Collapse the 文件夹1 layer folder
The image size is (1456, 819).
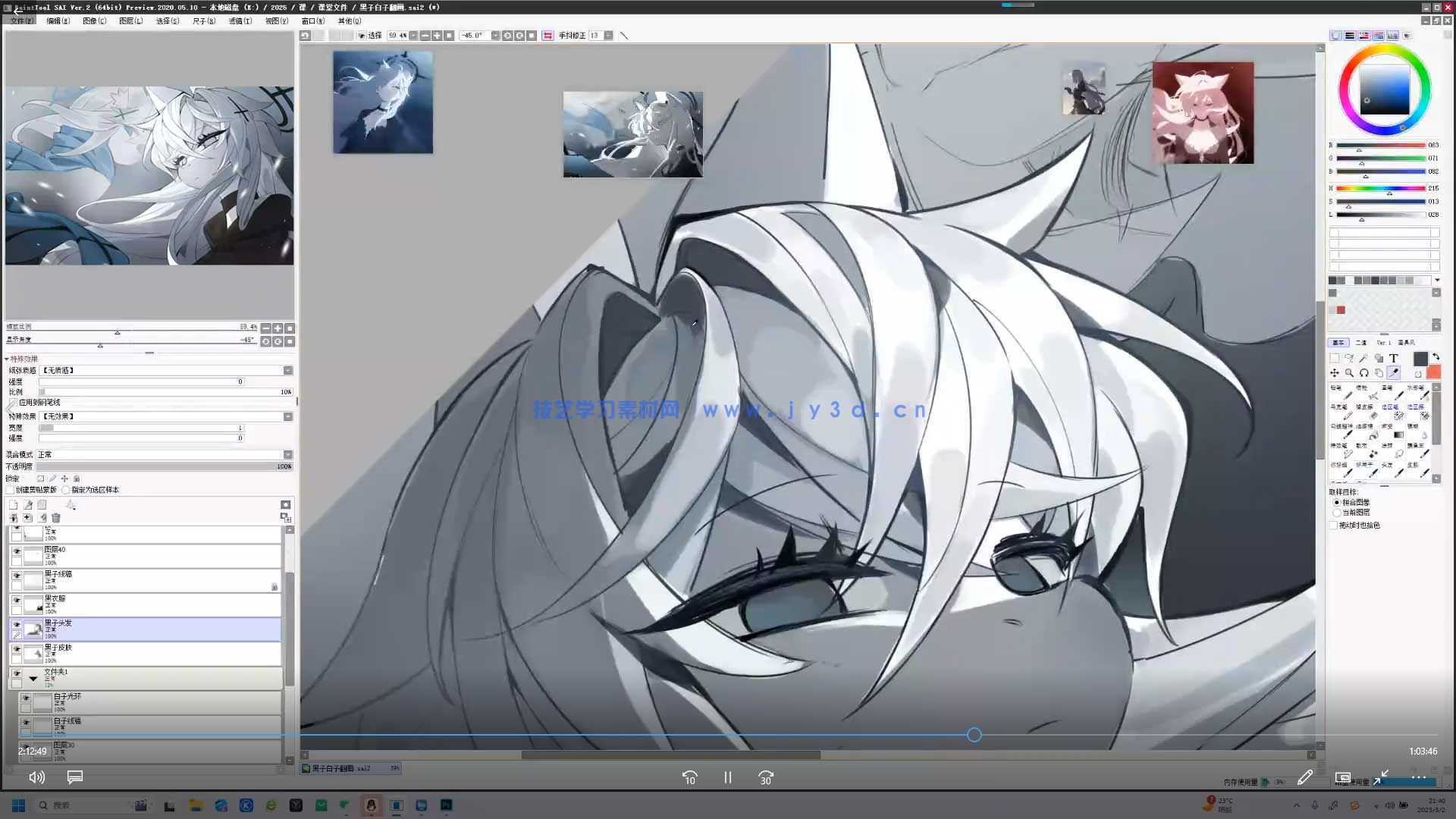tap(33, 679)
